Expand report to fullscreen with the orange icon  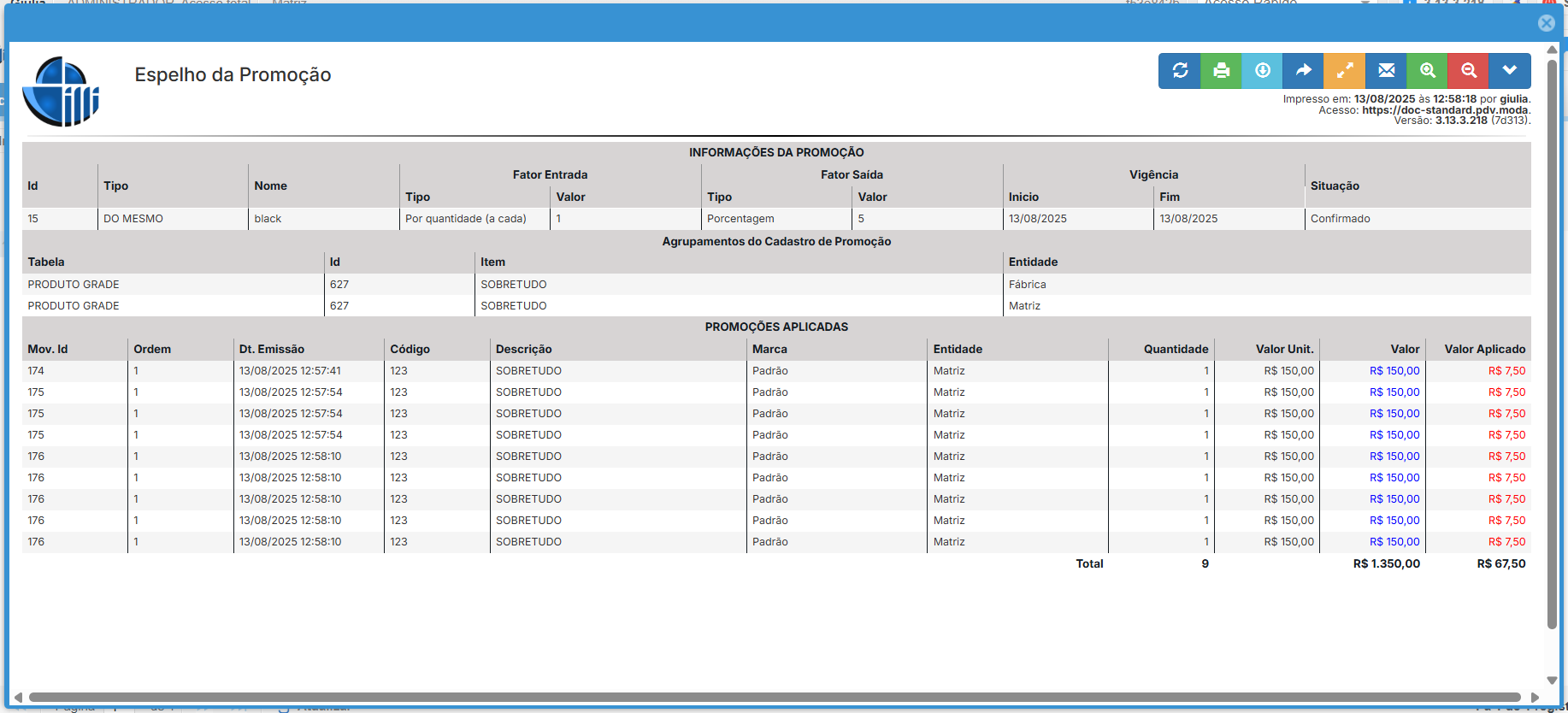click(1344, 71)
